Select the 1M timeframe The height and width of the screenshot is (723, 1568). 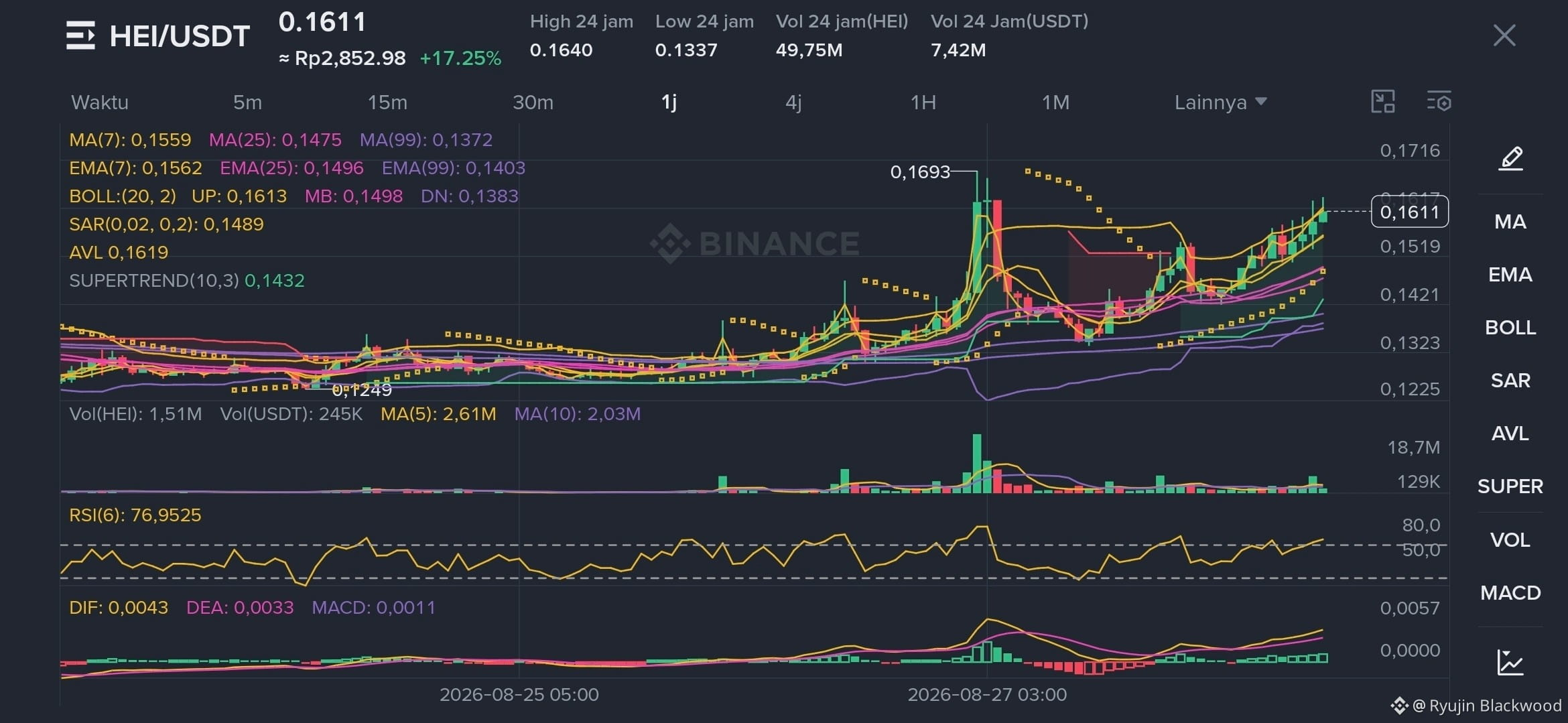[1055, 103]
